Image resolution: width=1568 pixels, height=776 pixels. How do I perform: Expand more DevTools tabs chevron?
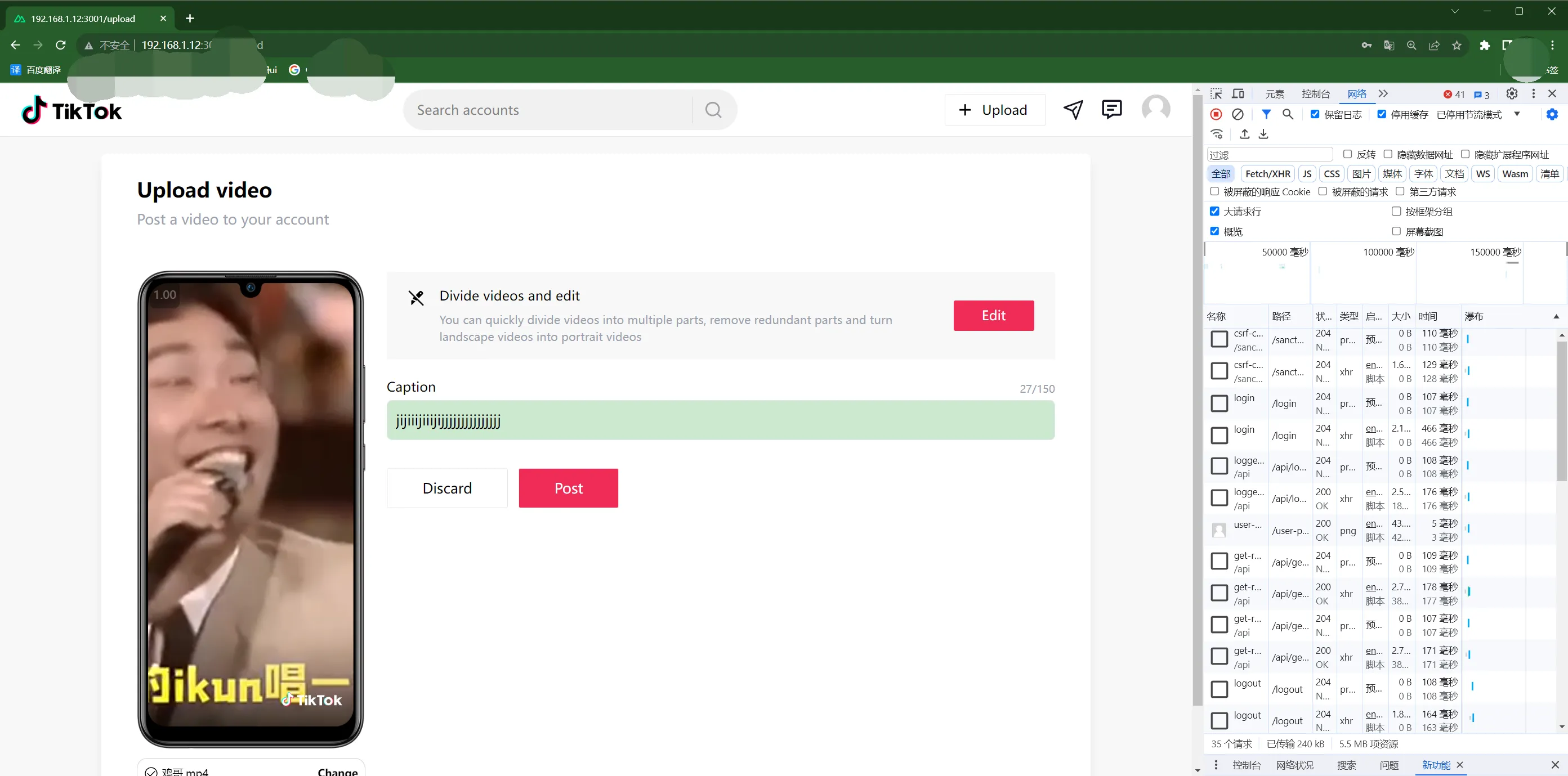1383,93
